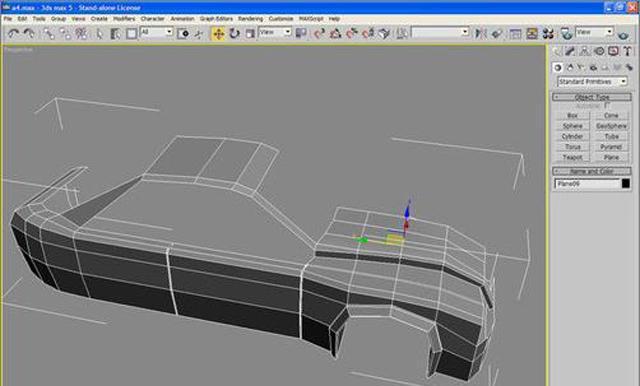Viewport: 640px width, 386px height.
Task: Click the object name field Plane06
Action: click(587, 184)
